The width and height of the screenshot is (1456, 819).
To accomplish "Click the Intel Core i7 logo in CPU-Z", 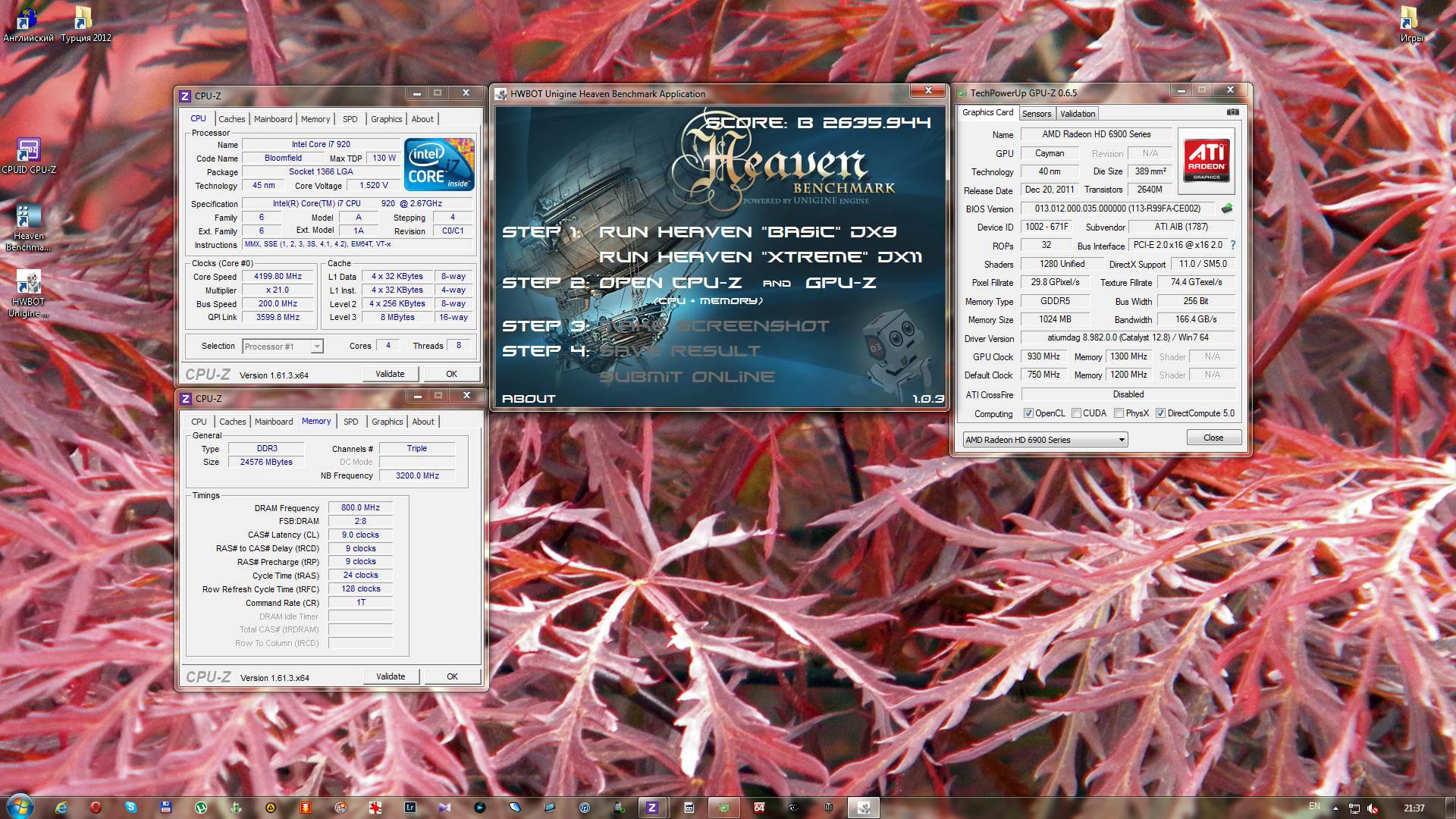I will [x=439, y=164].
